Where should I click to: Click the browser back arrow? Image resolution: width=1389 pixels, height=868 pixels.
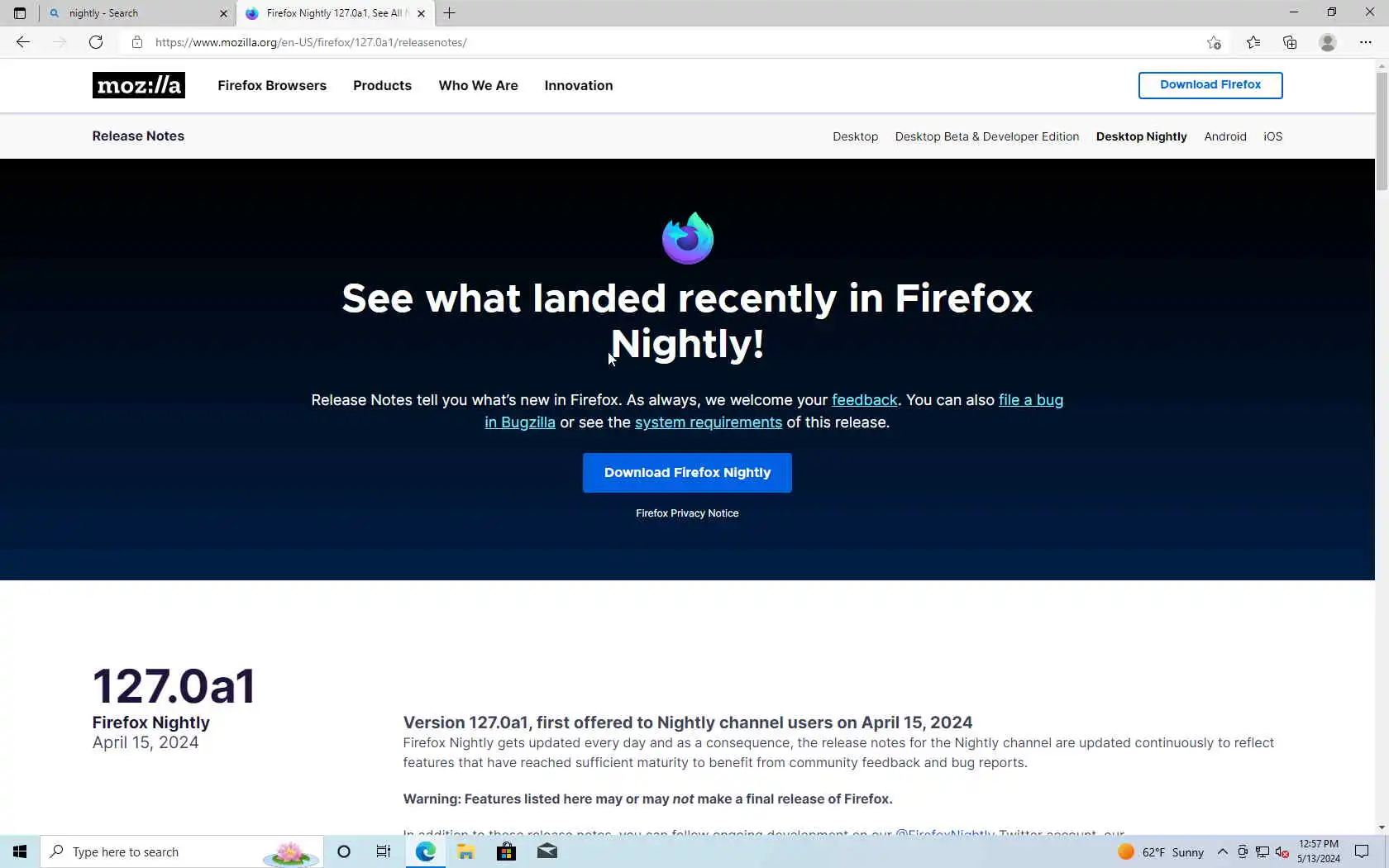pos(23,42)
